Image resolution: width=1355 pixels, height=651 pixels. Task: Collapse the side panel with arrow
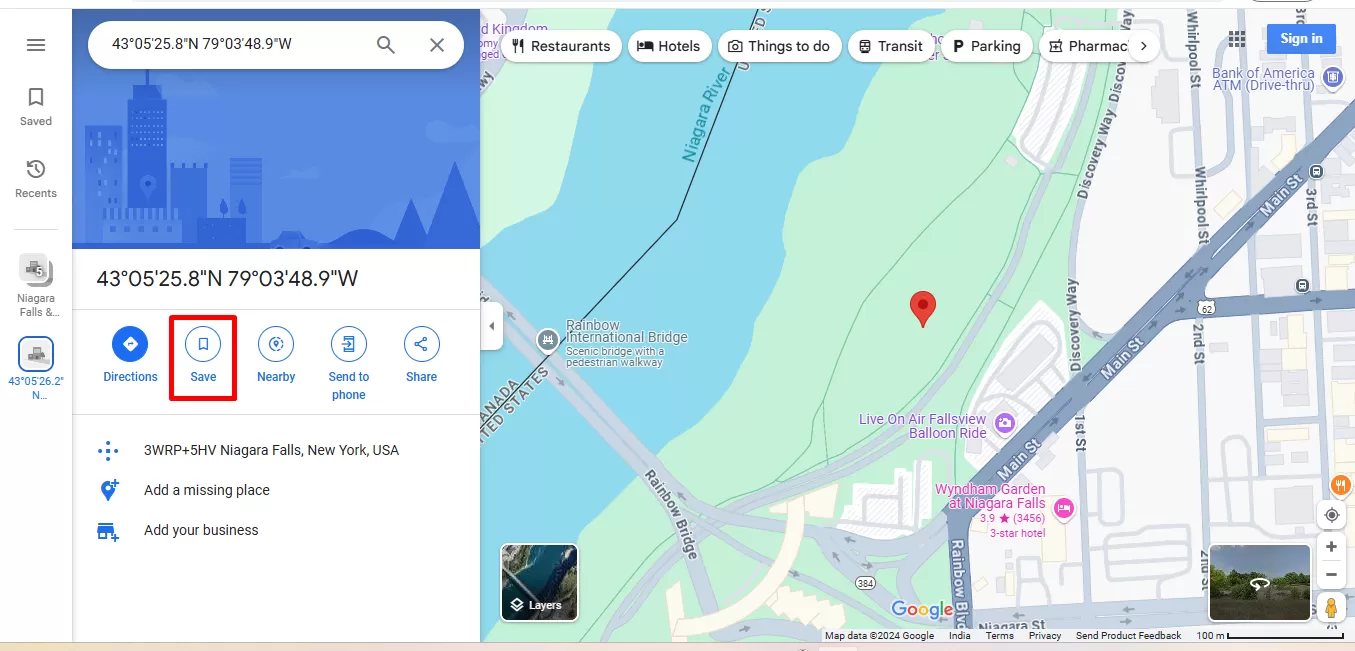point(491,327)
